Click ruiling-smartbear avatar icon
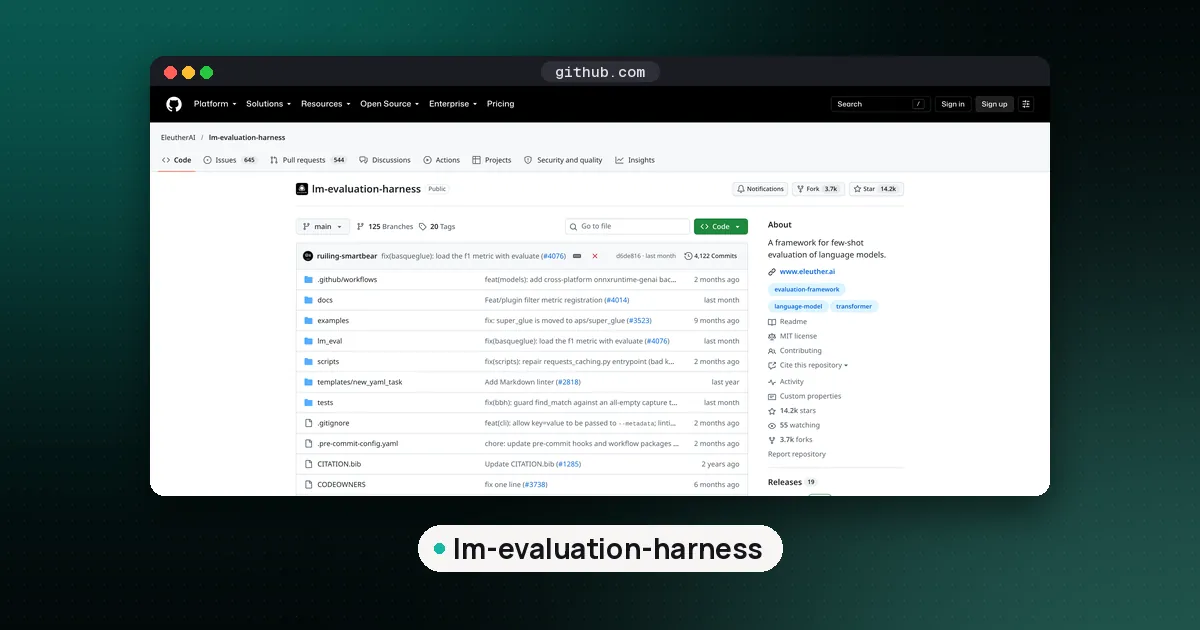Screen dimensions: 1200x630 pos(308,256)
